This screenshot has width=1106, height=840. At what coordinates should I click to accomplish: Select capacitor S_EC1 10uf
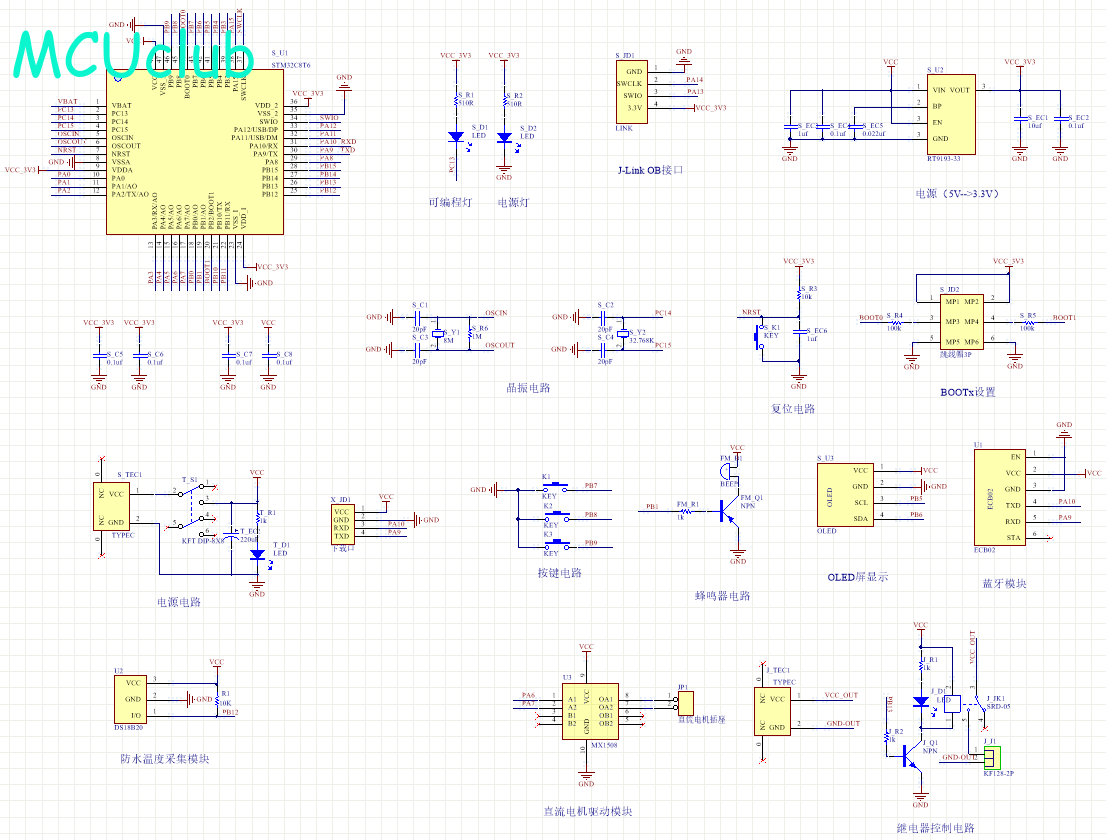tap(1019, 118)
